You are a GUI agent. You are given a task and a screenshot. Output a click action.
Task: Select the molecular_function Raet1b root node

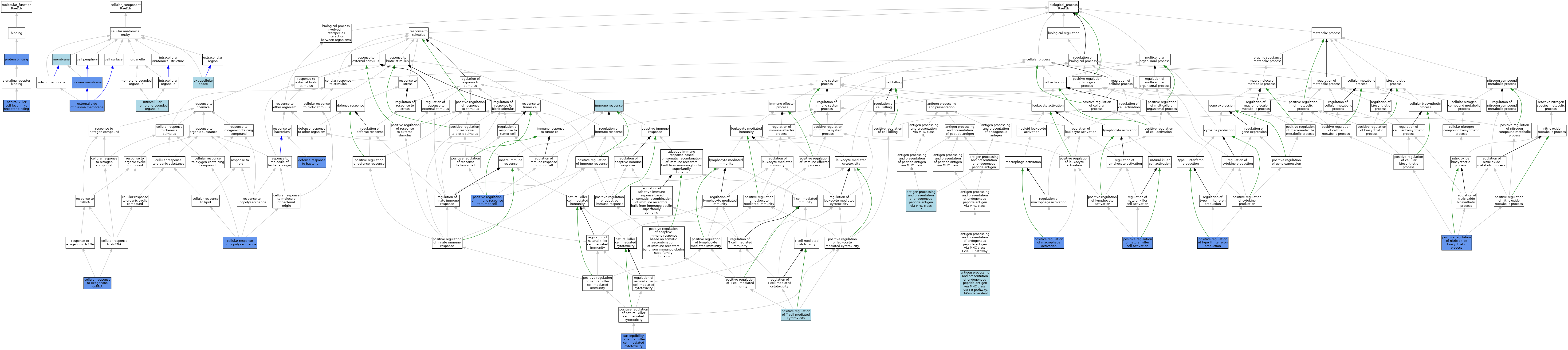pos(16,7)
